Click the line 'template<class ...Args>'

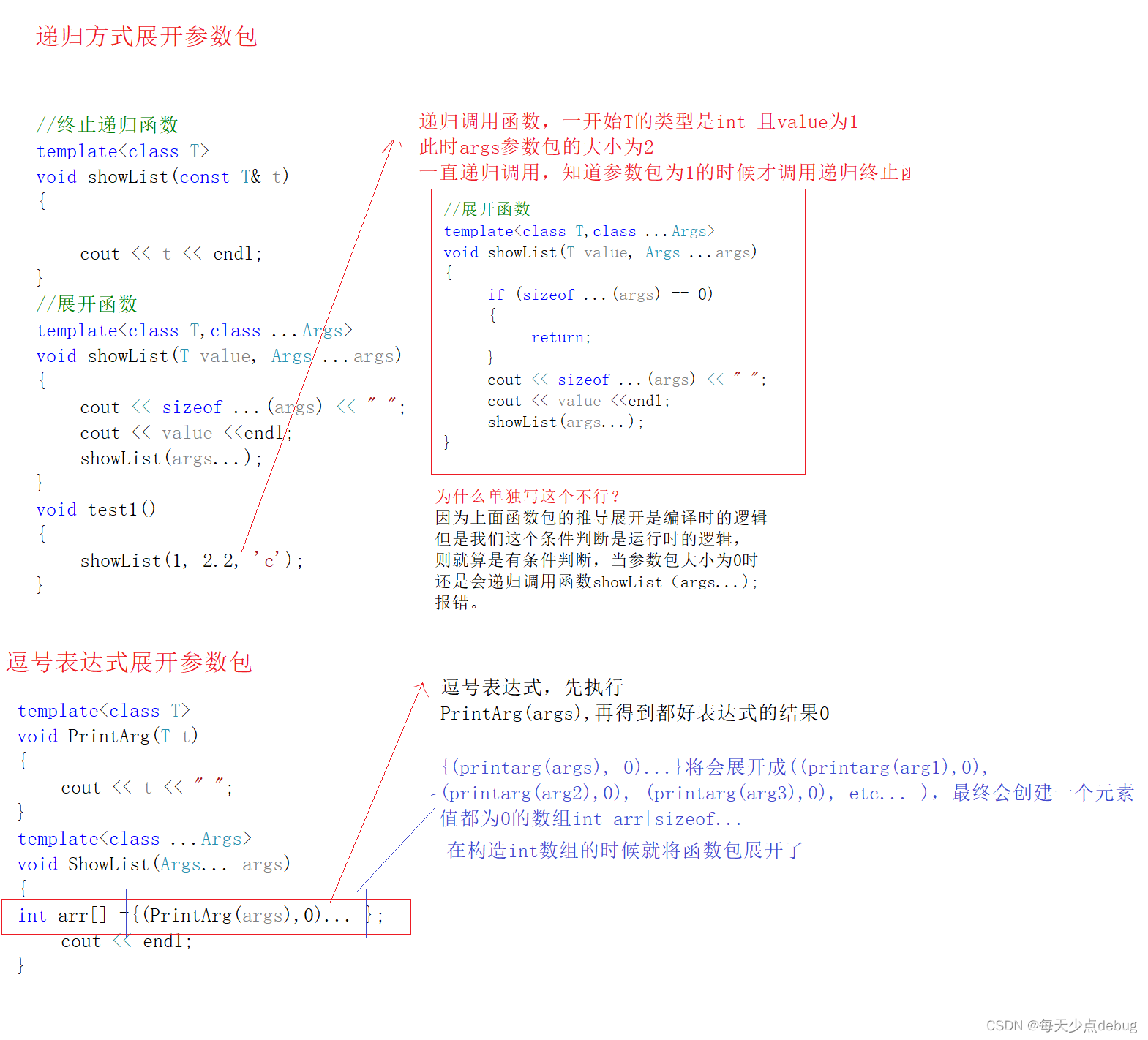click(135, 839)
